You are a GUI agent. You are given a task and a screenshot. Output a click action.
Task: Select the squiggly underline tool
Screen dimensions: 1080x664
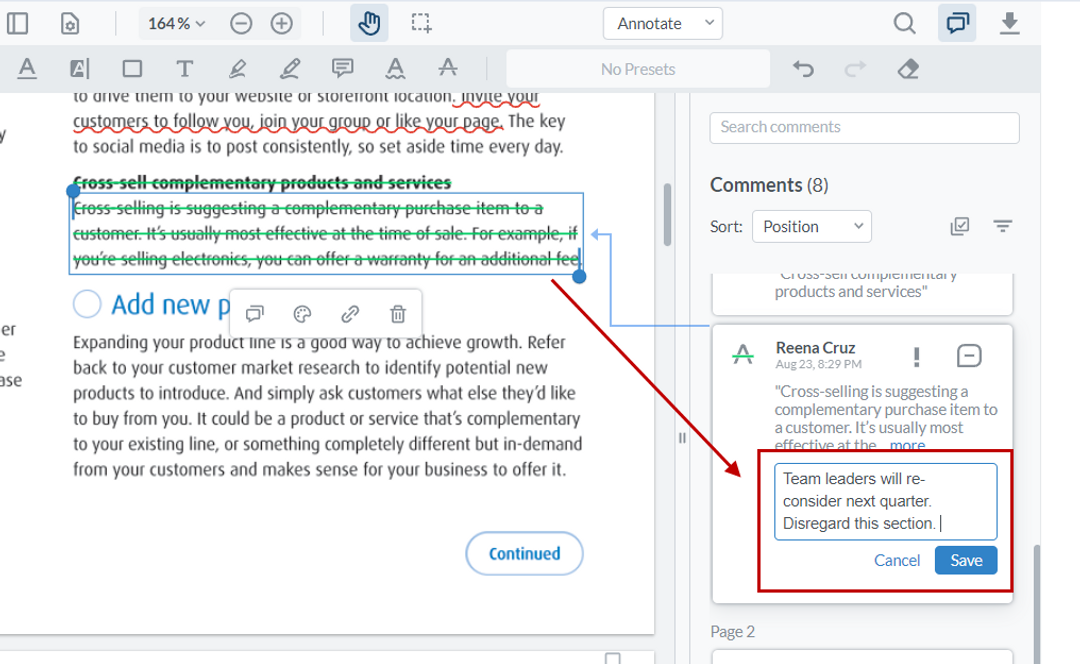pos(395,69)
